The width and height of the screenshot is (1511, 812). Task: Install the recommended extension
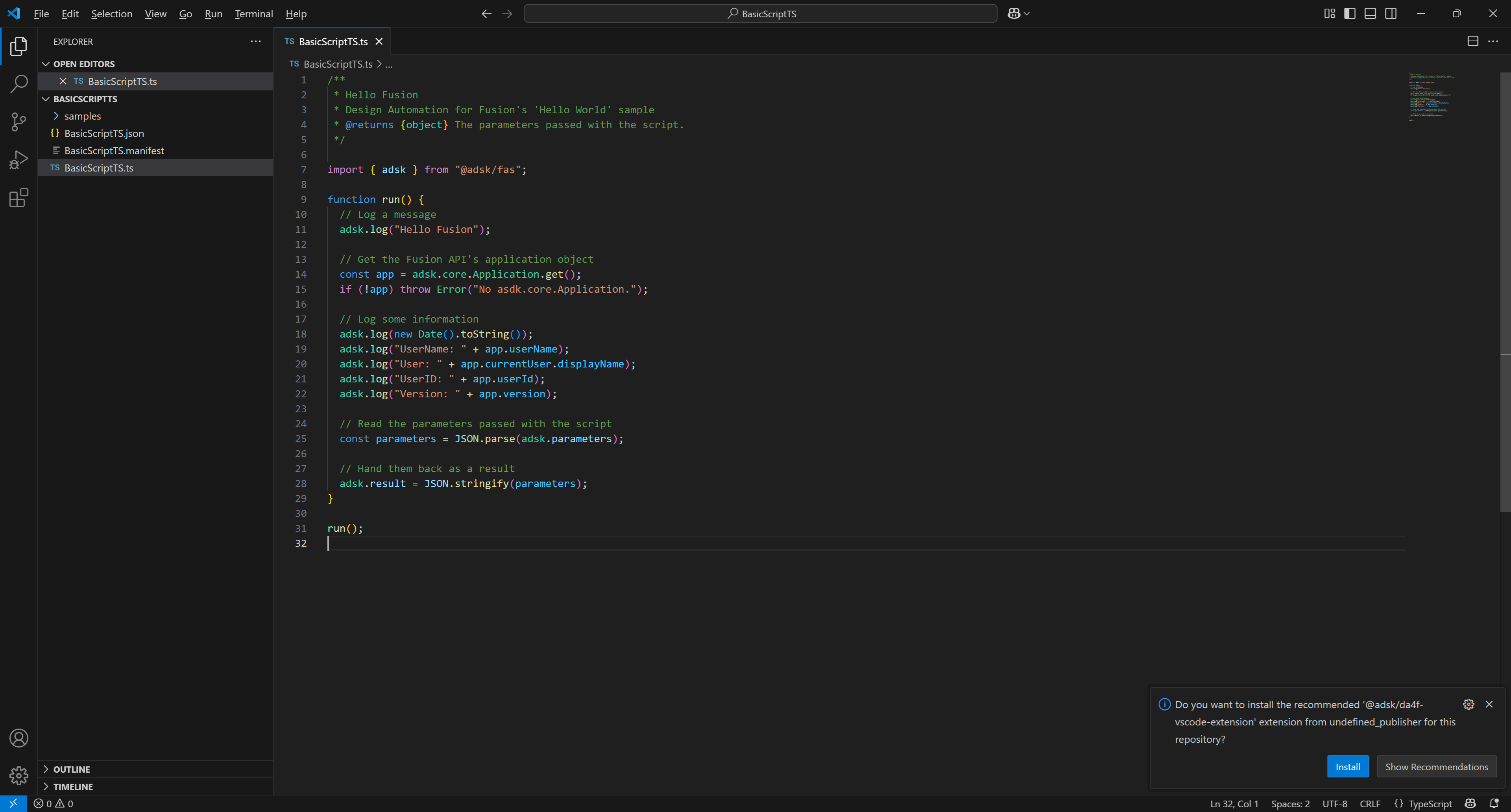coord(1347,766)
